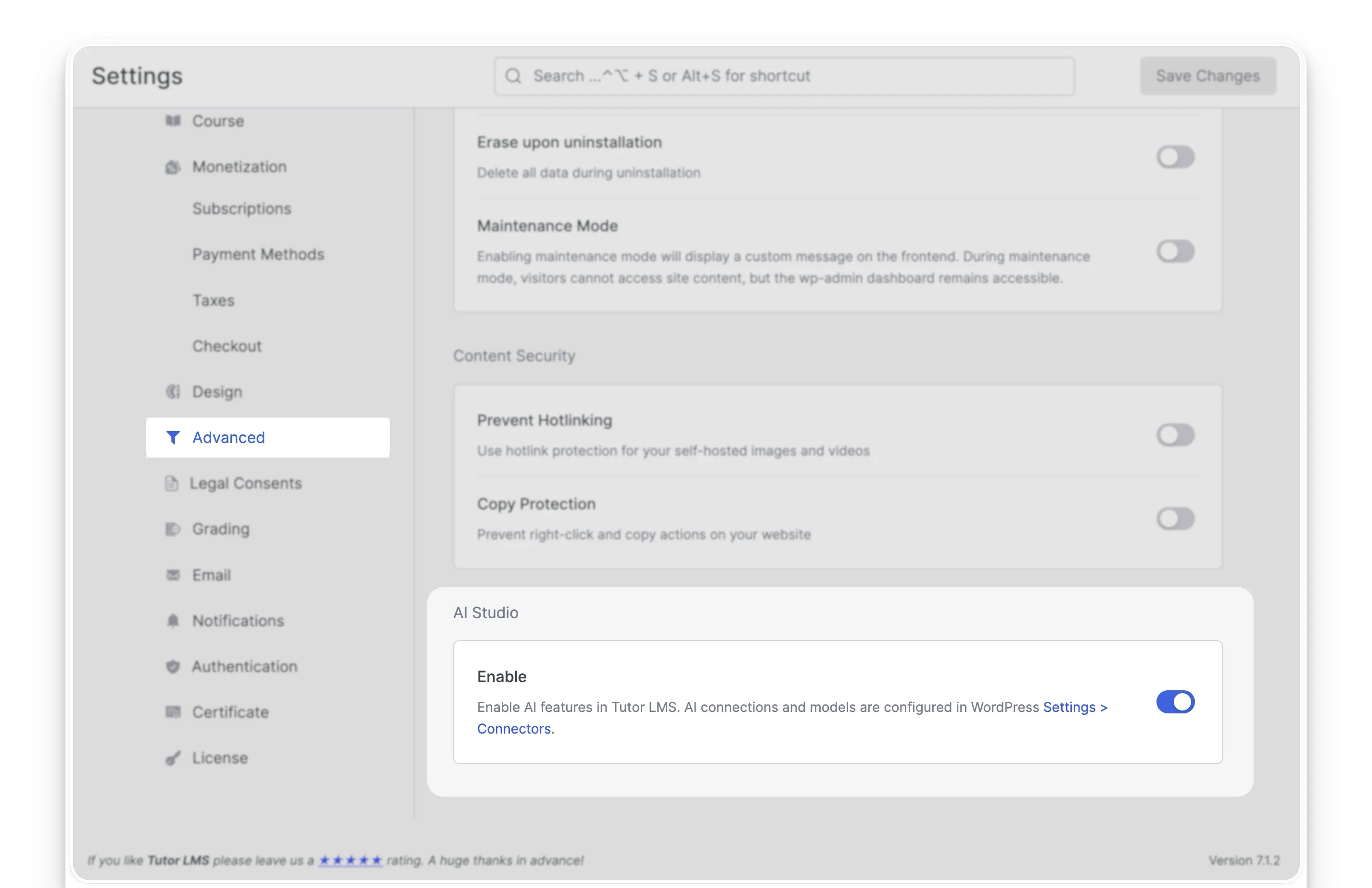Image resolution: width=1372 pixels, height=888 pixels.
Task: Open the Email settings label
Action: (x=212, y=575)
